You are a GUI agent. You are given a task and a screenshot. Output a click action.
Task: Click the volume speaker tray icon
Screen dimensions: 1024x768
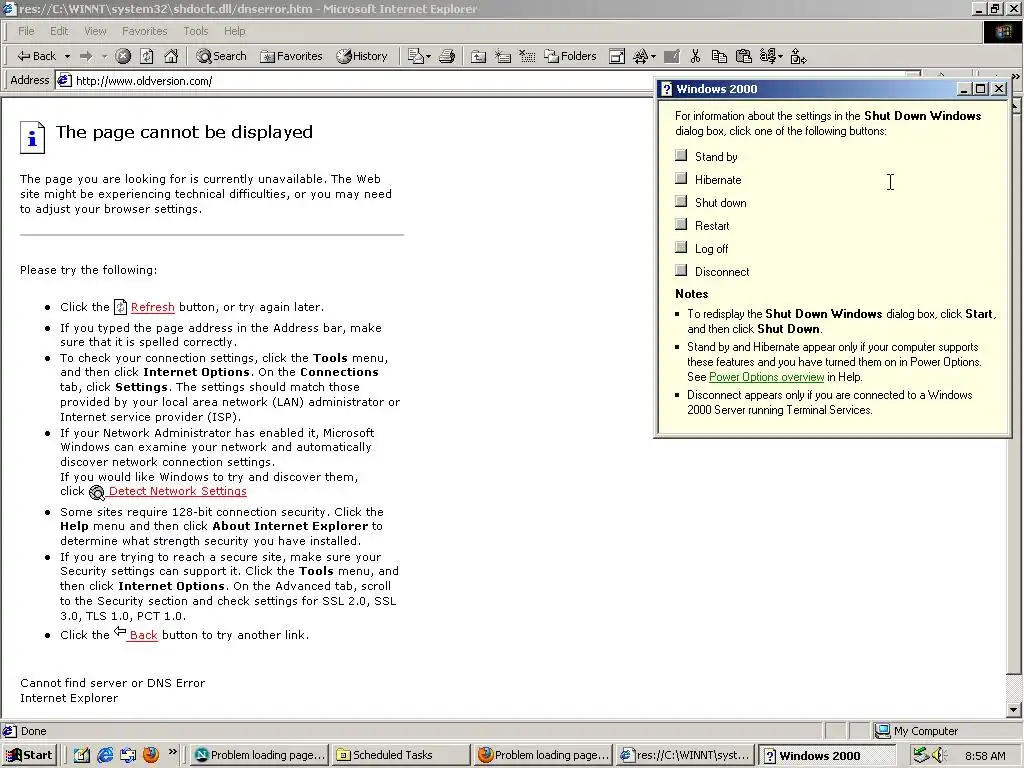pyautogui.click(x=939, y=755)
